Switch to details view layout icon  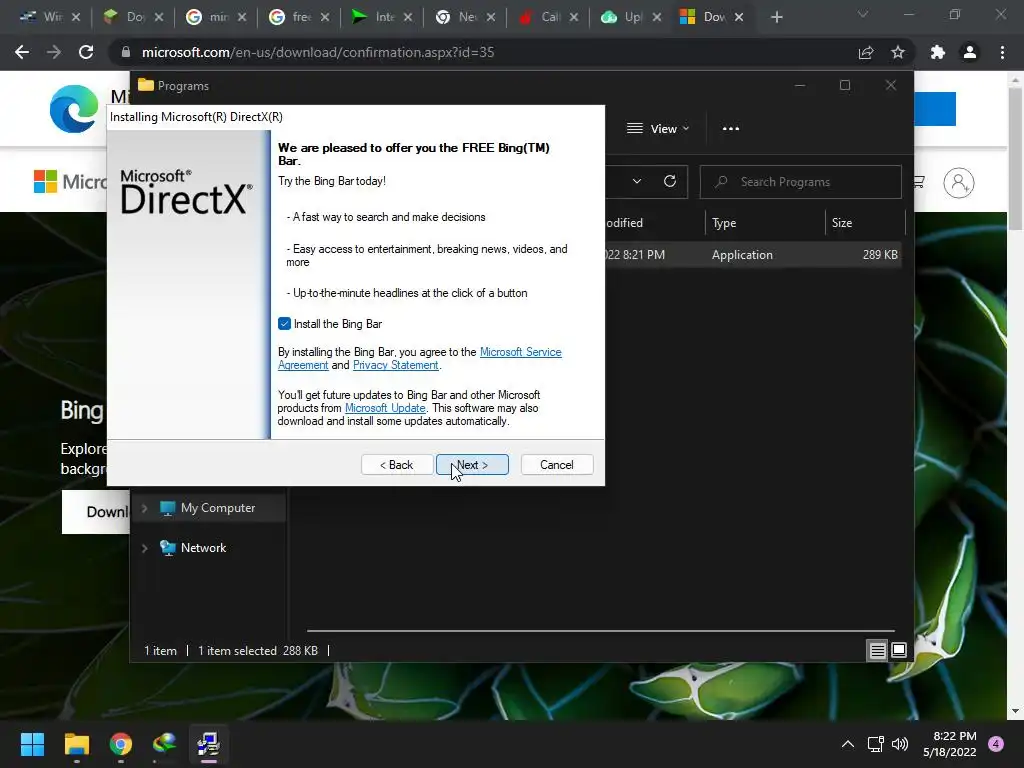[878, 650]
